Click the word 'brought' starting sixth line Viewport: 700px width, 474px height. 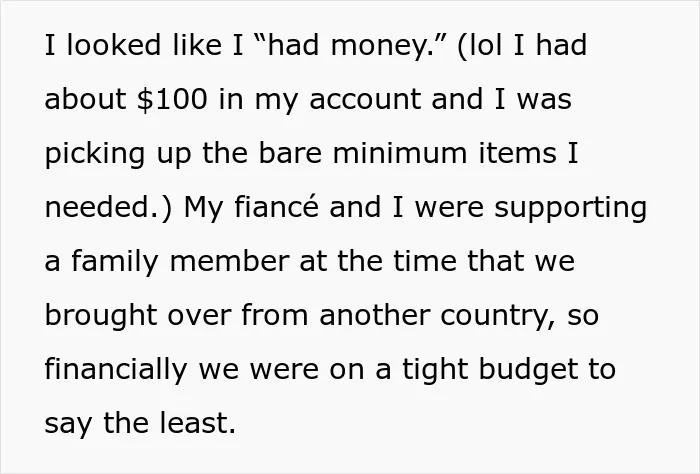point(100,316)
